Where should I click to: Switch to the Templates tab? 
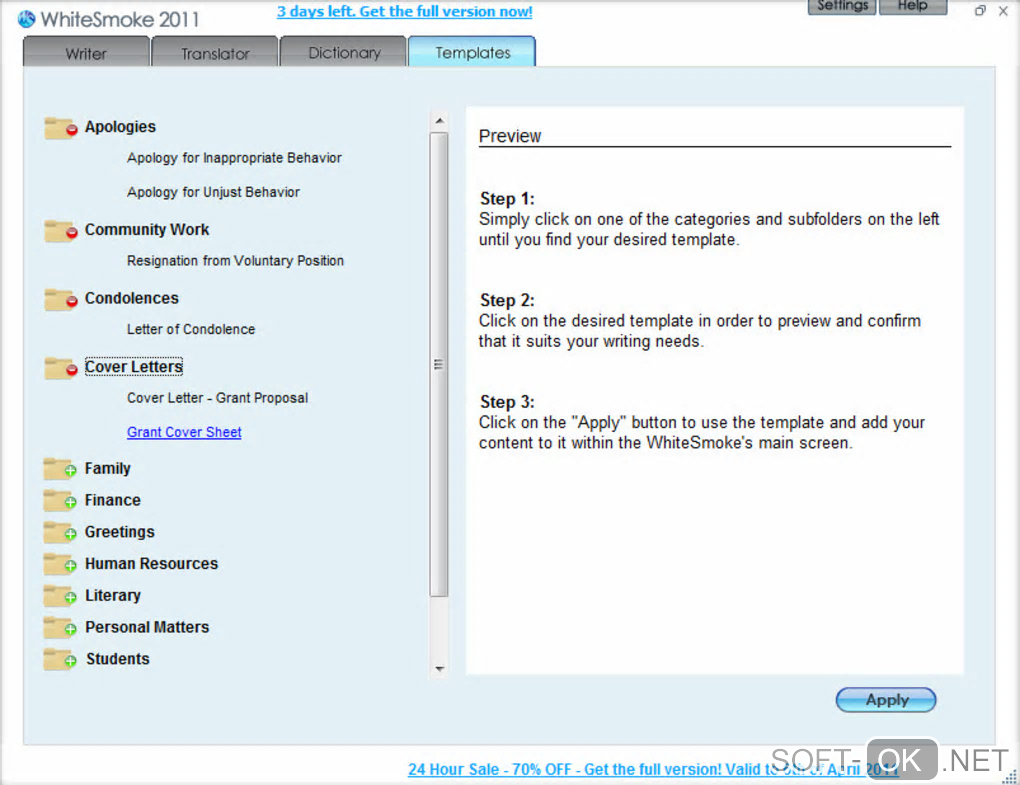click(x=472, y=52)
